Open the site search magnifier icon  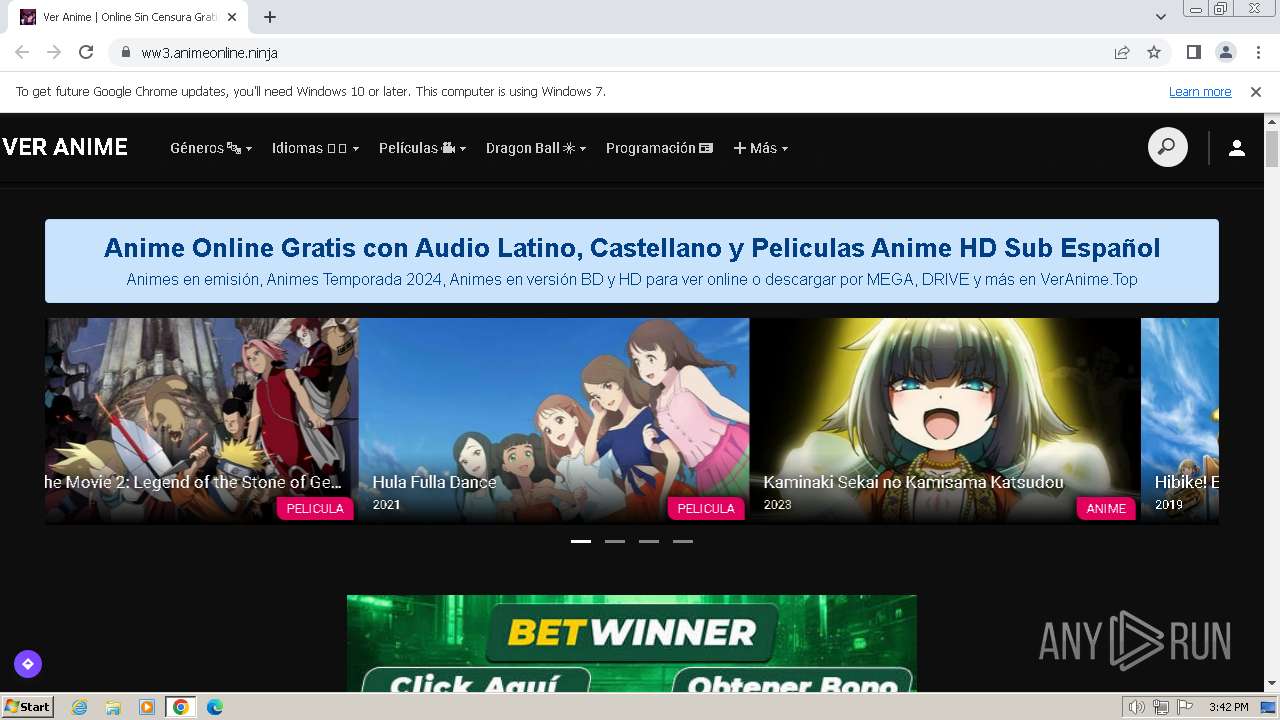tap(1167, 147)
